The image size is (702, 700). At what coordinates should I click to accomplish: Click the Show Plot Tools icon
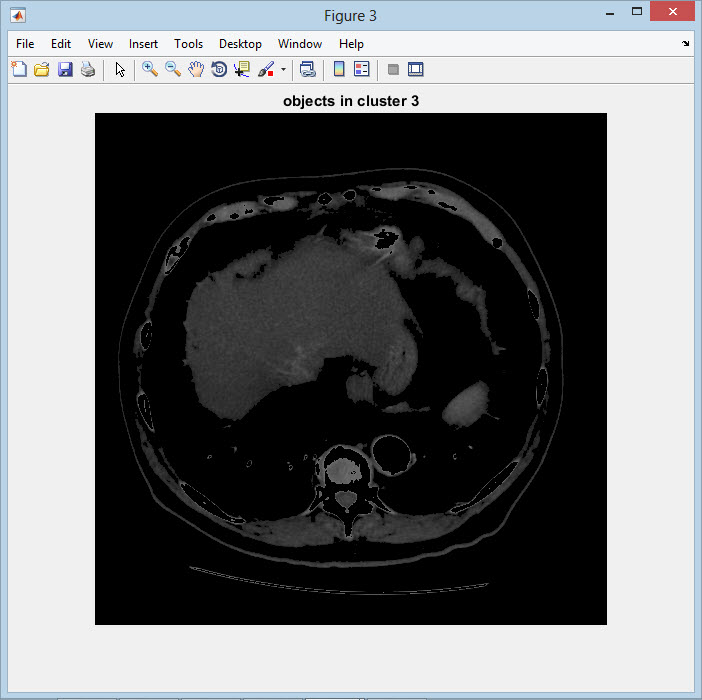[x=416, y=69]
